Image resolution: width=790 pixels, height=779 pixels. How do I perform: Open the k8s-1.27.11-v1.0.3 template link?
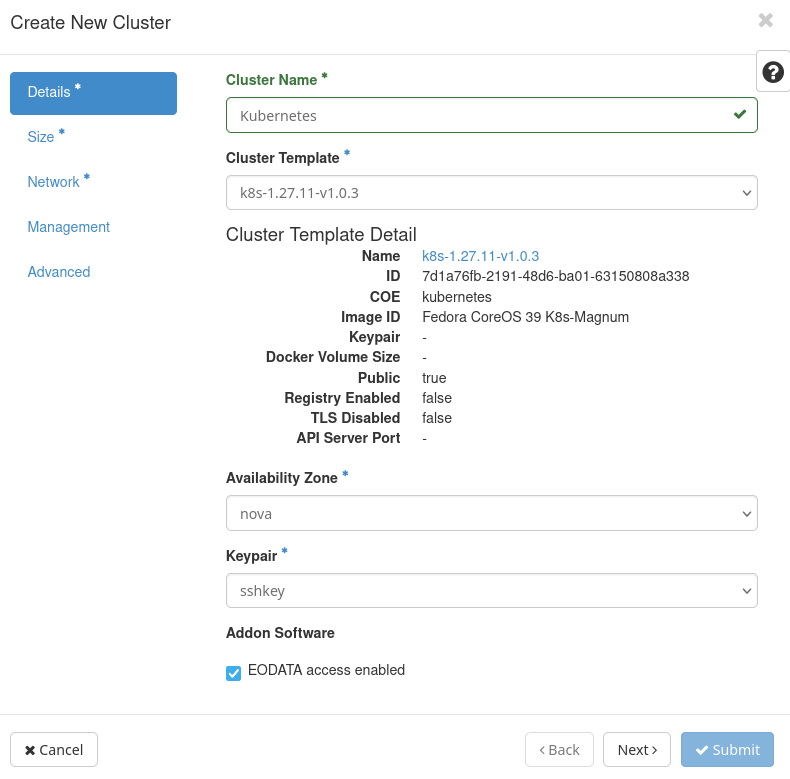(480, 256)
